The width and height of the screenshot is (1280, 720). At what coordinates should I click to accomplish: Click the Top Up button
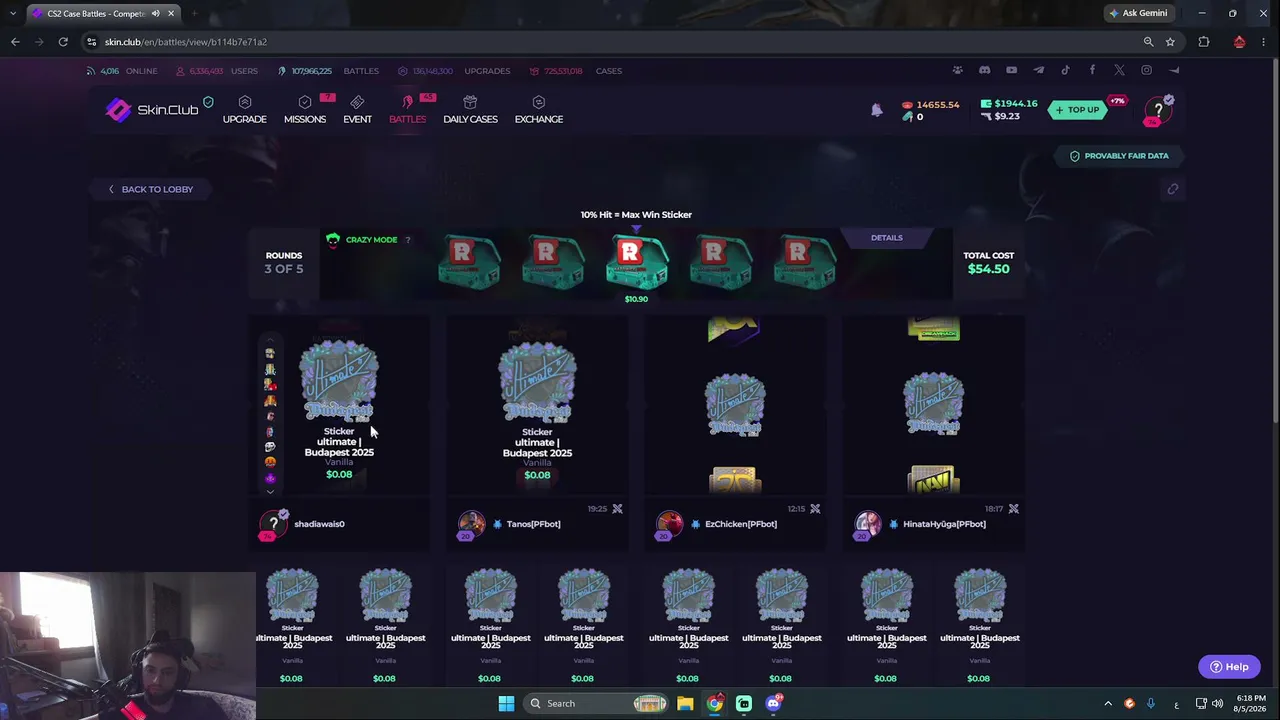[1076, 110]
